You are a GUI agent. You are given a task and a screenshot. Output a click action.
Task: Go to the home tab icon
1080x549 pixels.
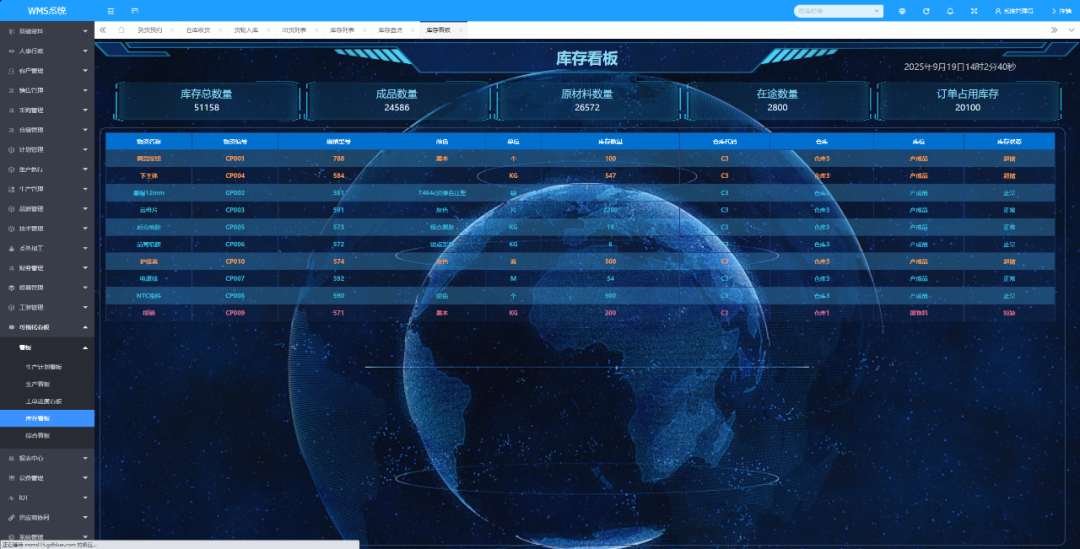[x=121, y=30]
